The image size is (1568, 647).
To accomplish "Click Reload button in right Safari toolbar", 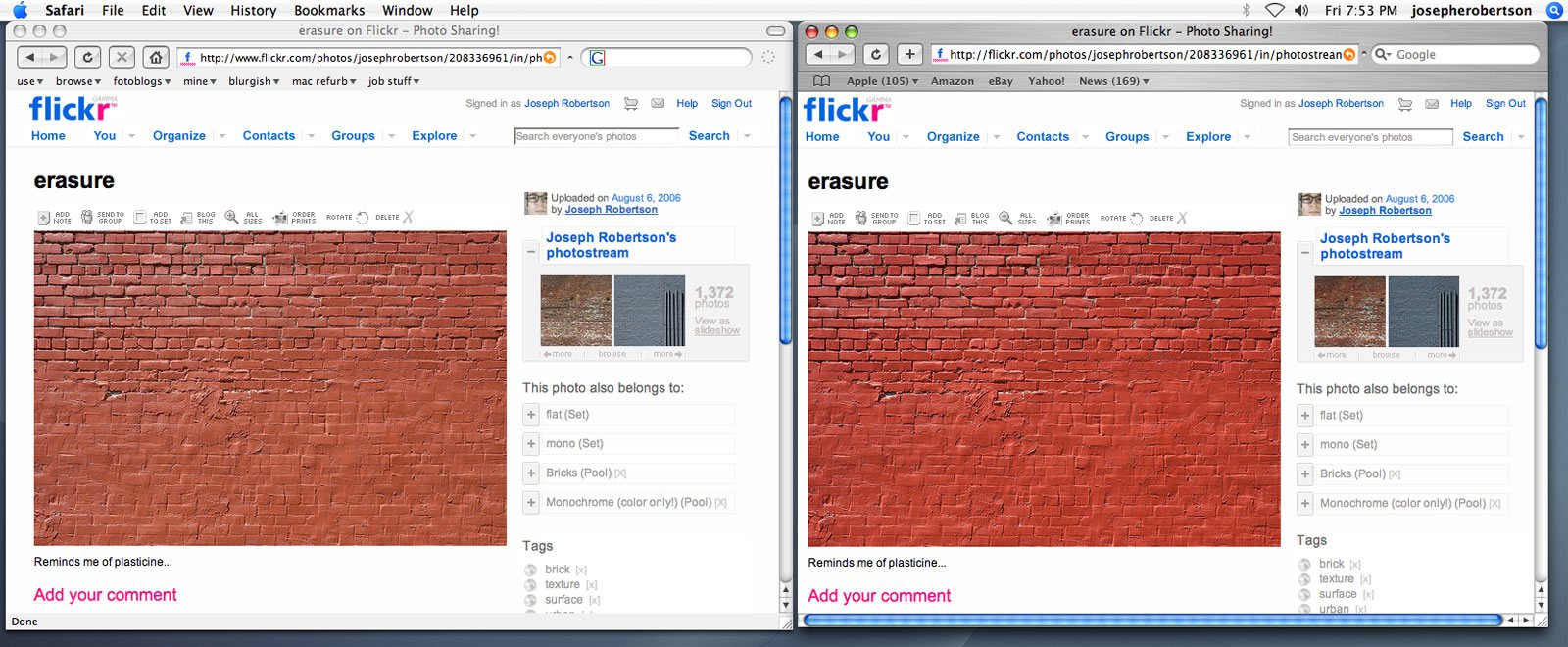I will [875, 54].
